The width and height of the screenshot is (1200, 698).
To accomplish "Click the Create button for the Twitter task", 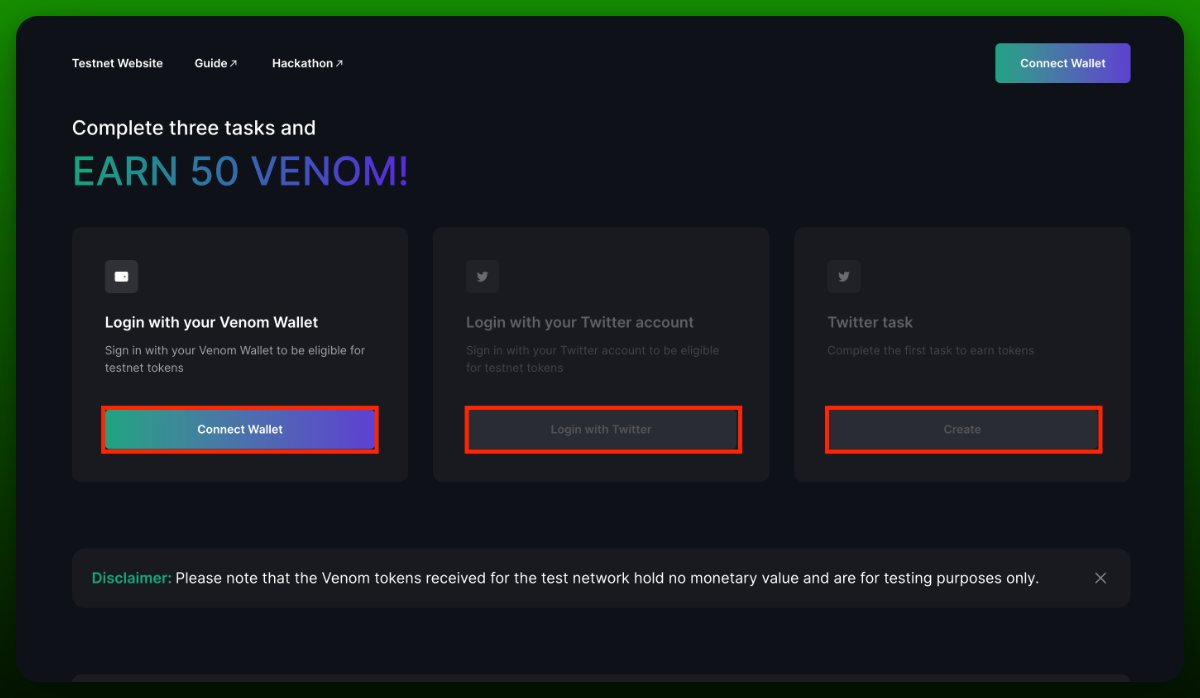I will pyautogui.click(x=962, y=429).
